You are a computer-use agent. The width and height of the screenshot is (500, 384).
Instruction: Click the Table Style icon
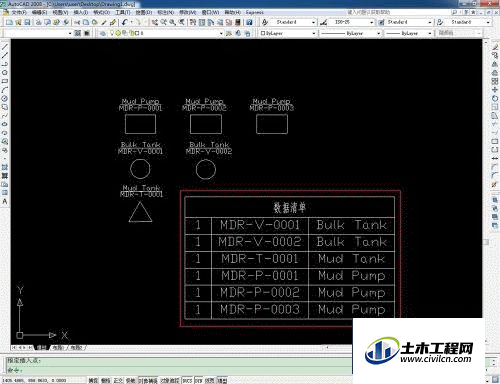click(x=381, y=22)
